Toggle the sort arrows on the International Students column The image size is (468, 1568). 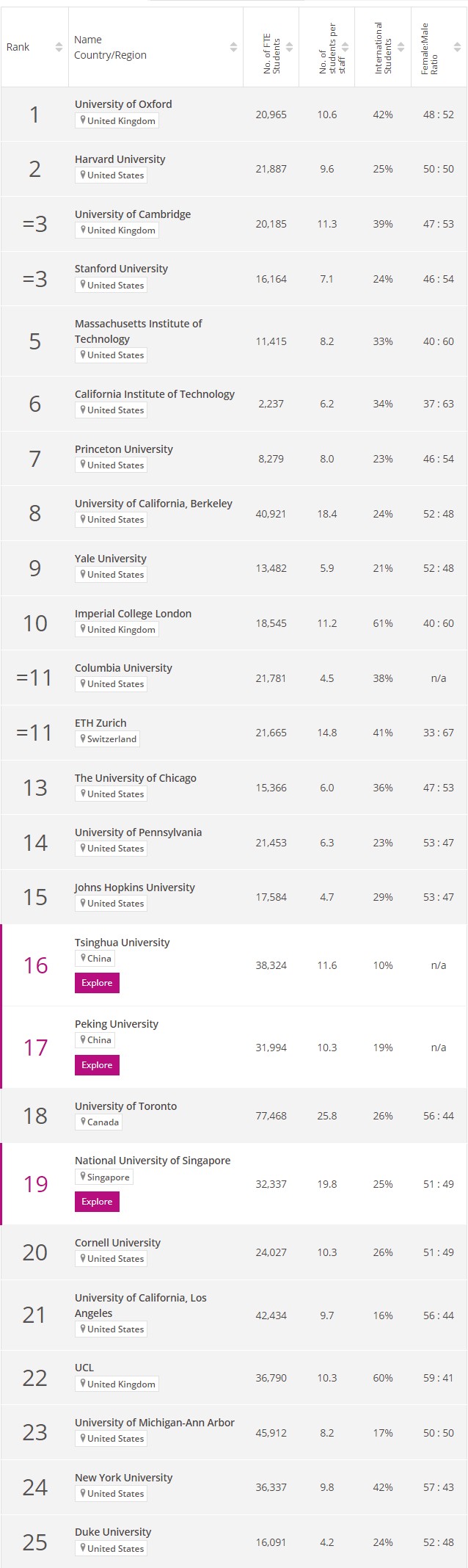401,46
